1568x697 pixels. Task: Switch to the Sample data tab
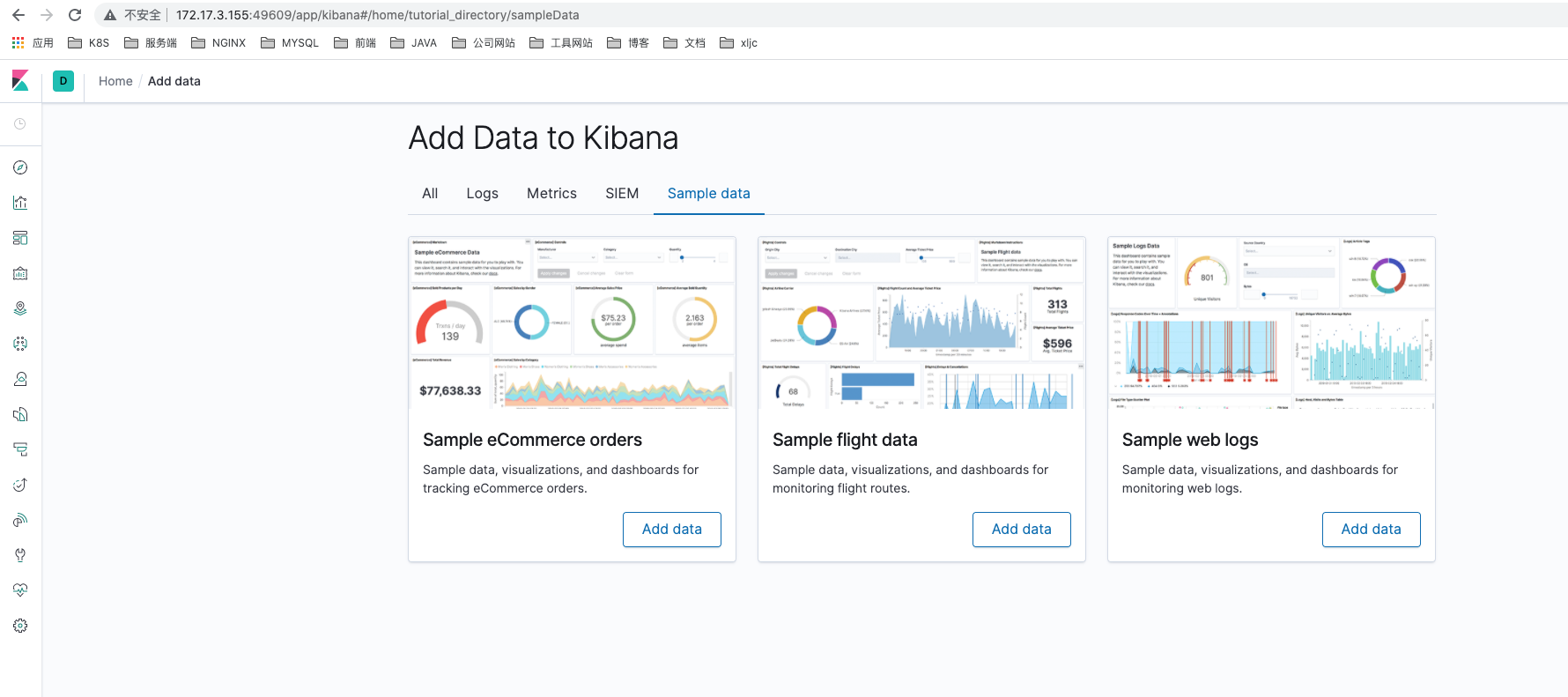pyautogui.click(x=708, y=194)
